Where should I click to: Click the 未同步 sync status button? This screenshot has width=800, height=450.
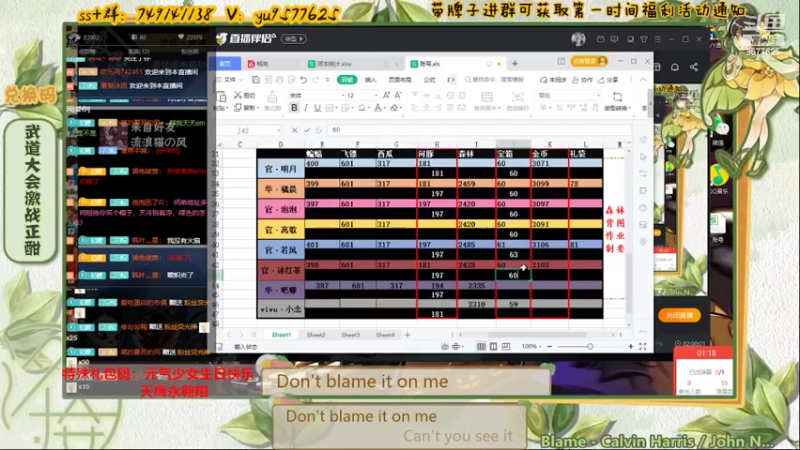(x=554, y=80)
